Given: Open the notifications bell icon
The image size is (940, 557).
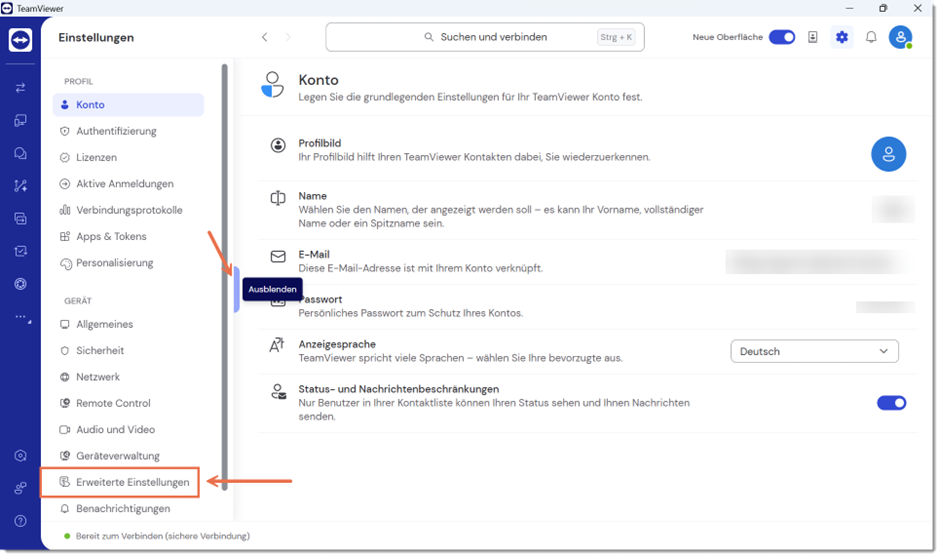Looking at the screenshot, I should 871,37.
